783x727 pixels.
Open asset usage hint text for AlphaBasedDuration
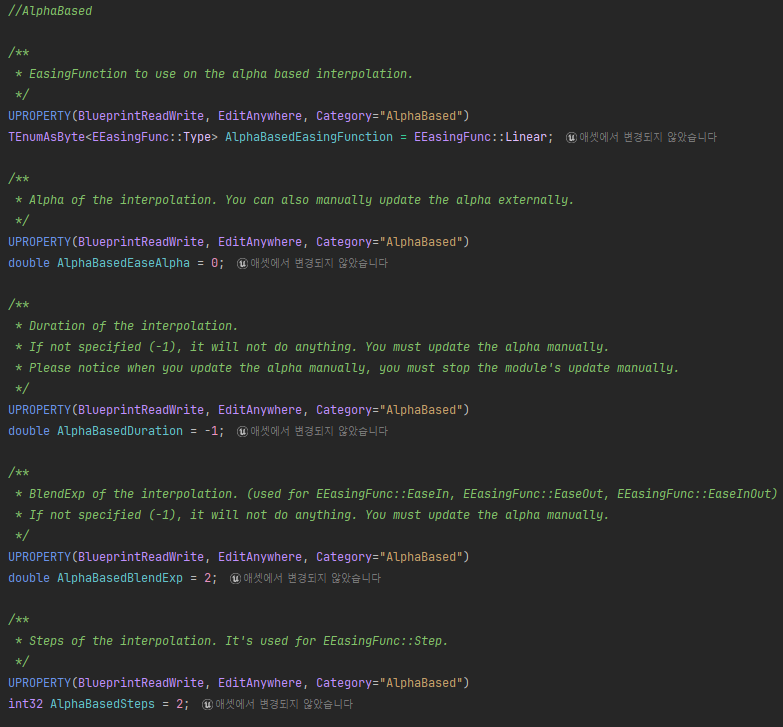click(319, 431)
